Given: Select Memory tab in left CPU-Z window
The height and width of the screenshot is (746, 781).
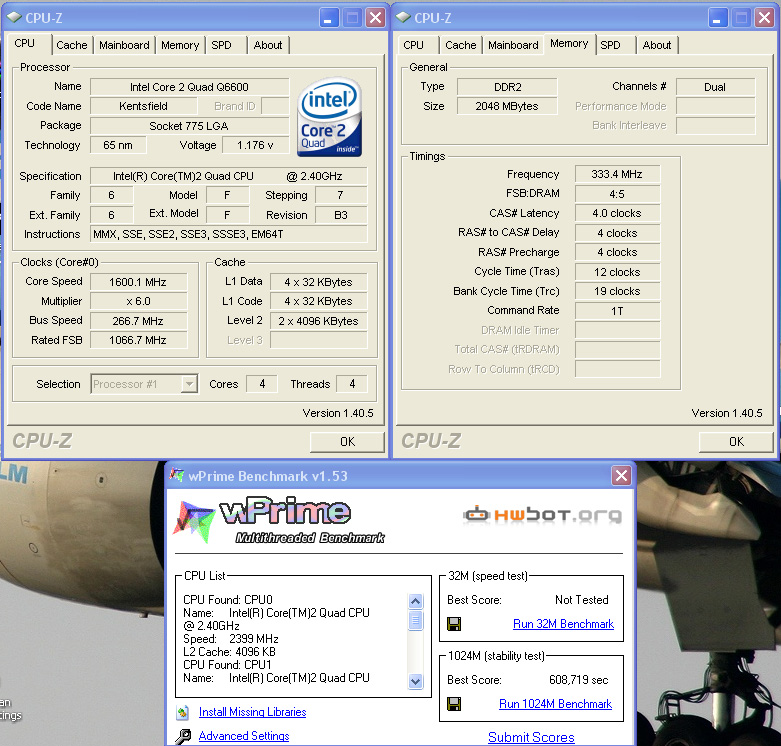Looking at the screenshot, I should (180, 45).
